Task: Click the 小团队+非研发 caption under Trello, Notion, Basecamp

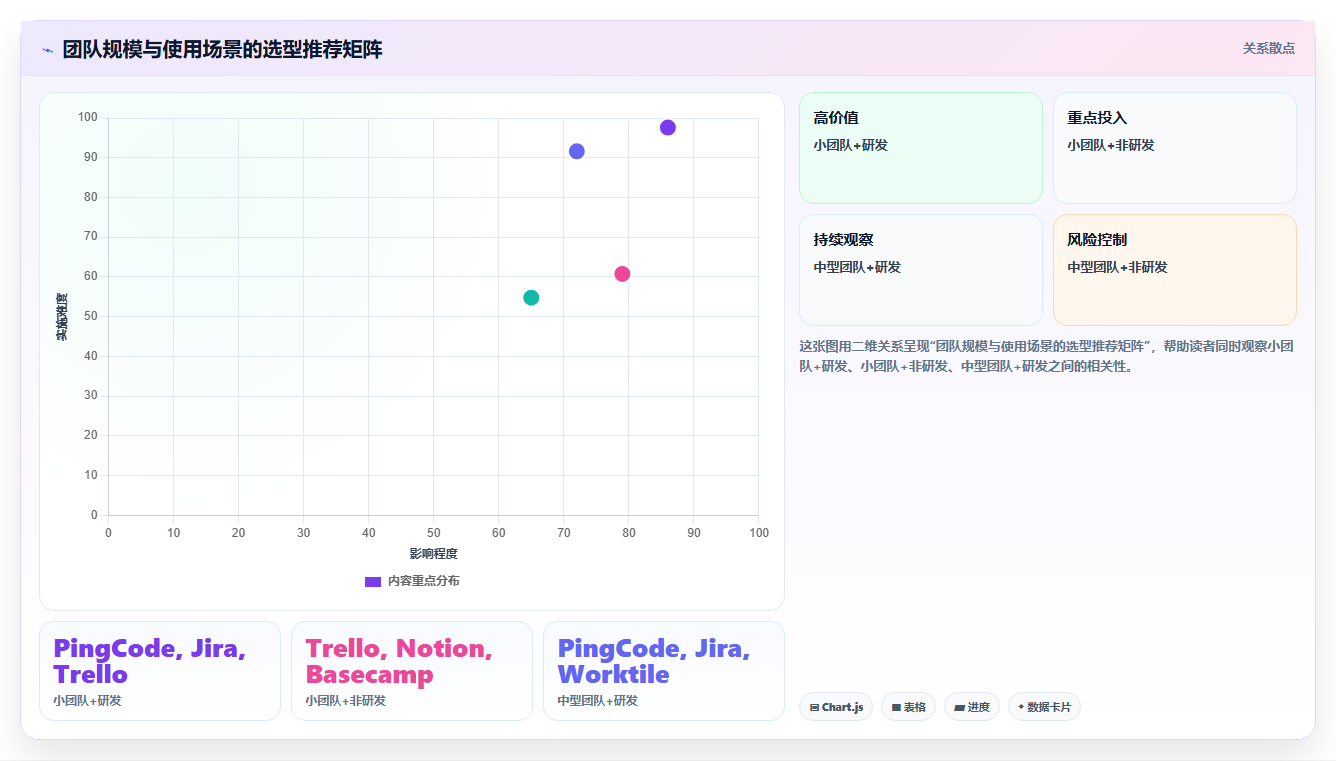Action: (x=345, y=701)
